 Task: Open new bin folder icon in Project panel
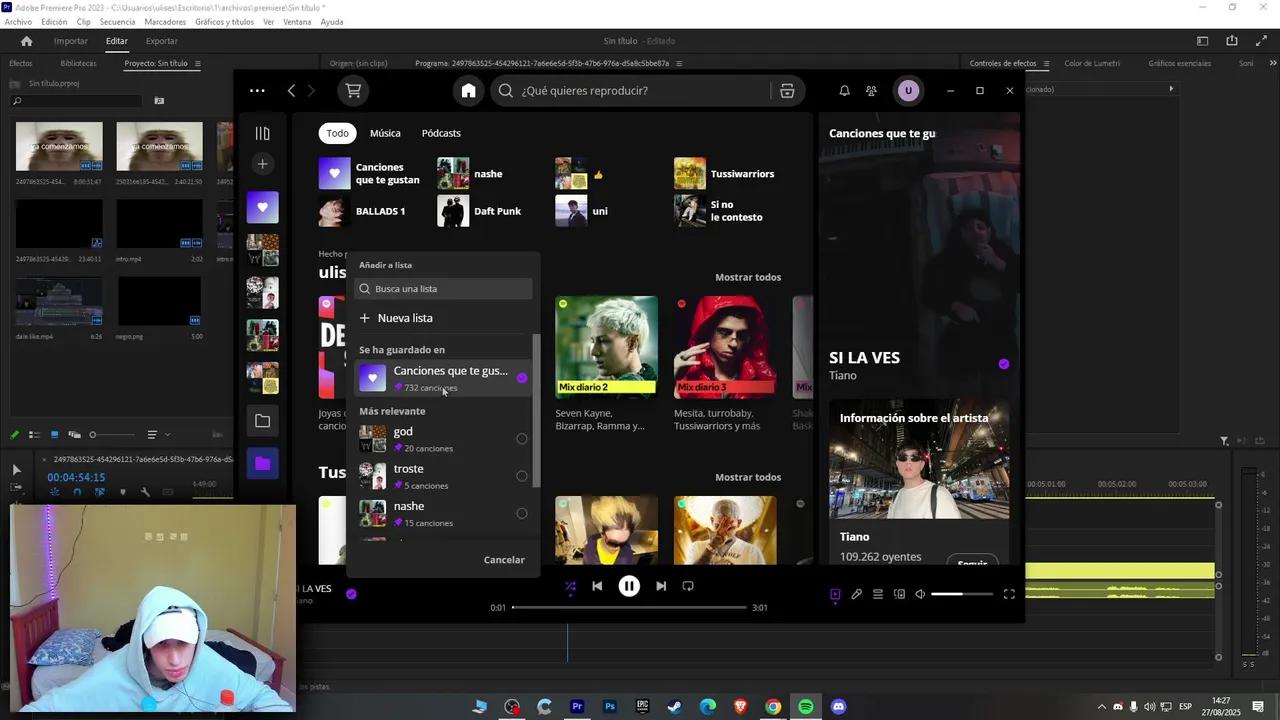tap(159, 101)
